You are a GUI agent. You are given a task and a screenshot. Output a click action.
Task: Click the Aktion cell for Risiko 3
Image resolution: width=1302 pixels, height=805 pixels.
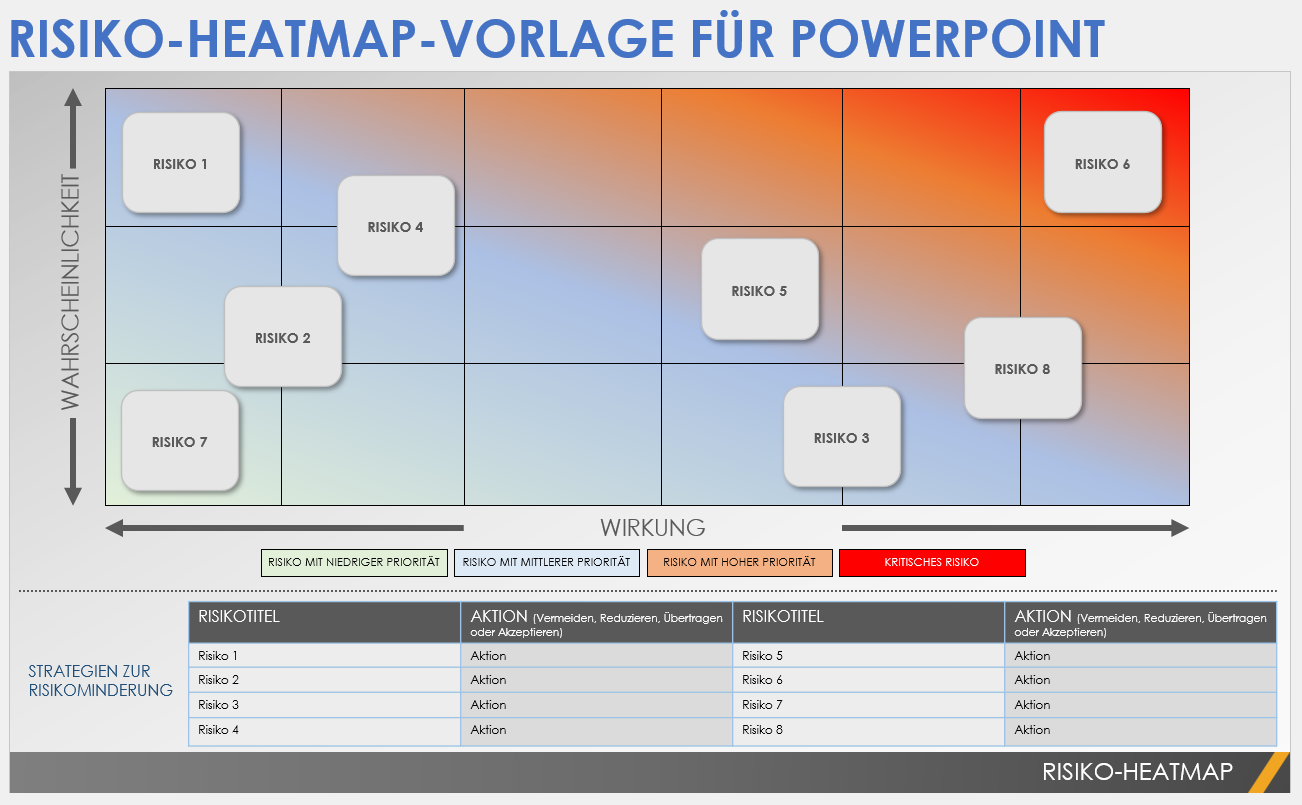[x=596, y=705]
